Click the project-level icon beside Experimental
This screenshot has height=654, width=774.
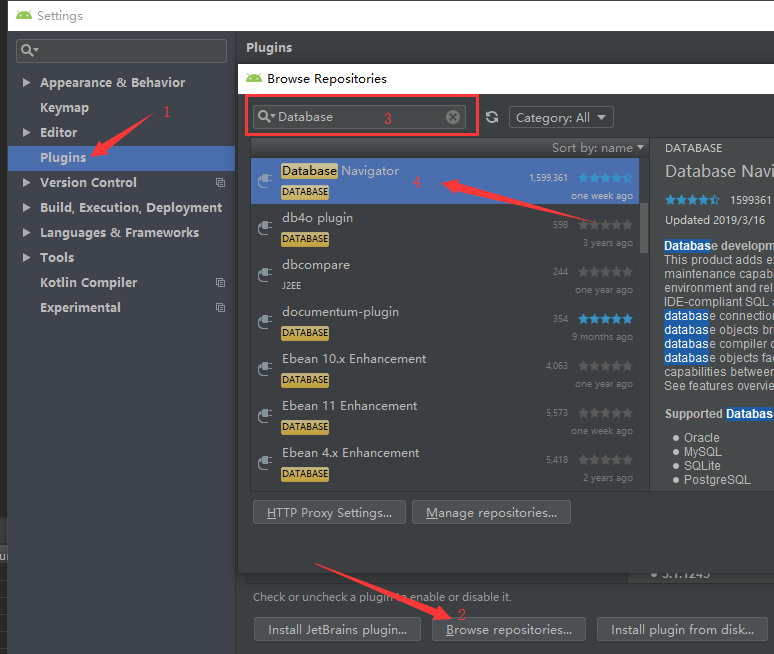click(x=221, y=308)
